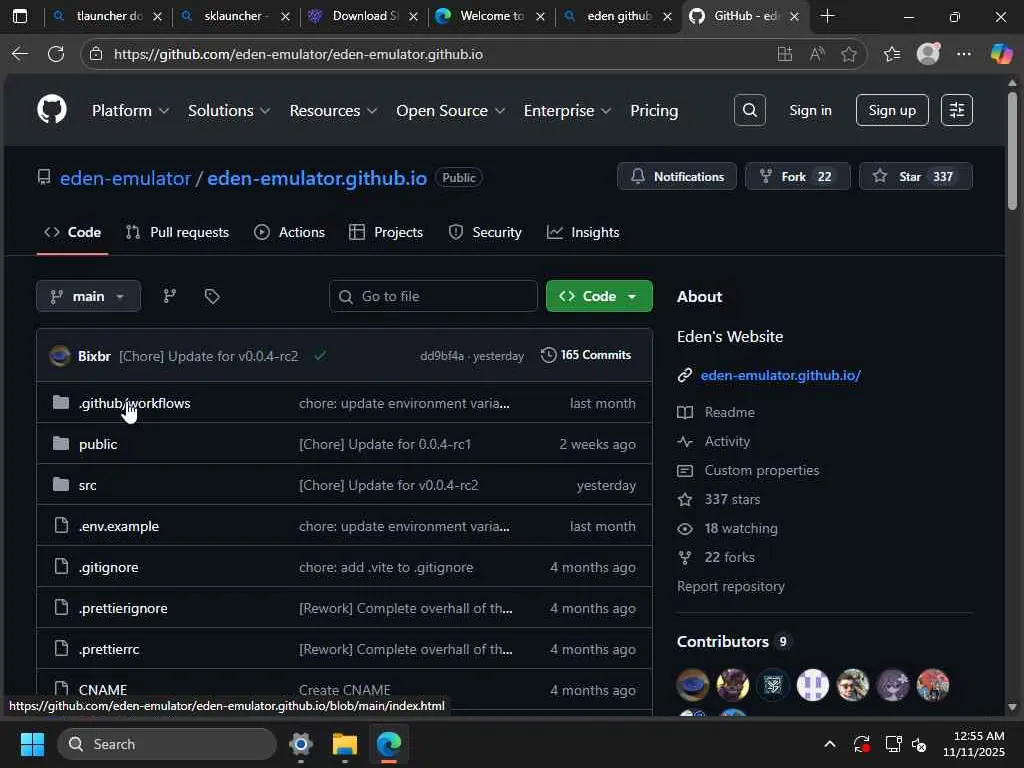Click the Sign up button

click(892, 110)
